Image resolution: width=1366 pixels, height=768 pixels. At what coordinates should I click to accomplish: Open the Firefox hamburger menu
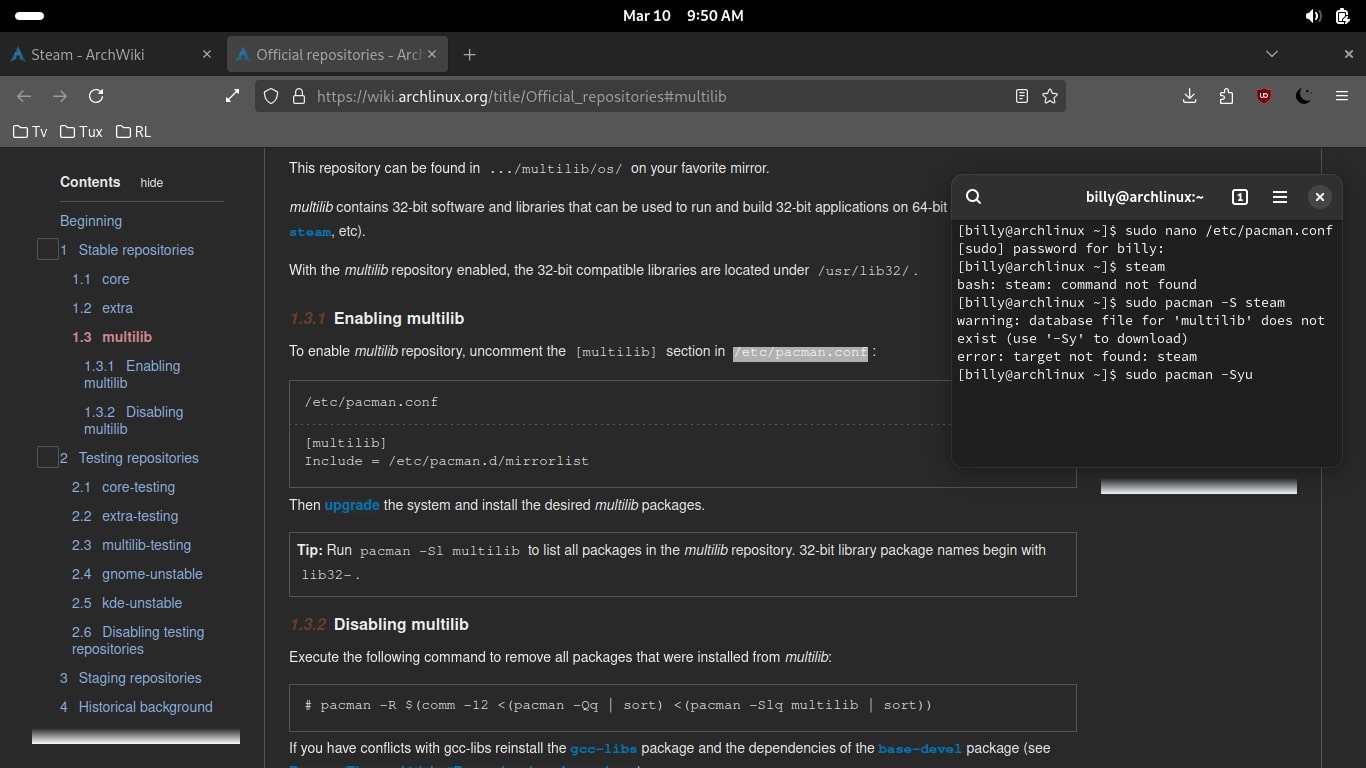(1342, 96)
